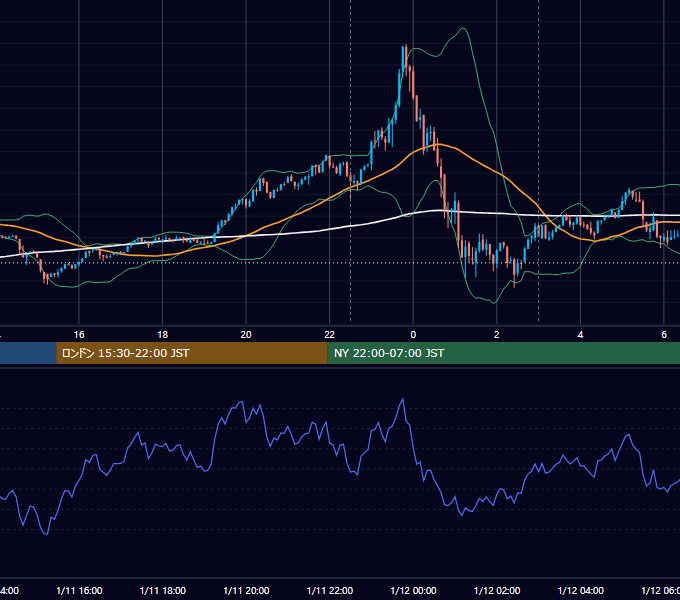680x600 pixels.
Task: Select the ロンドン 15:30-22:00 JST session bar
Action: [192, 353]
